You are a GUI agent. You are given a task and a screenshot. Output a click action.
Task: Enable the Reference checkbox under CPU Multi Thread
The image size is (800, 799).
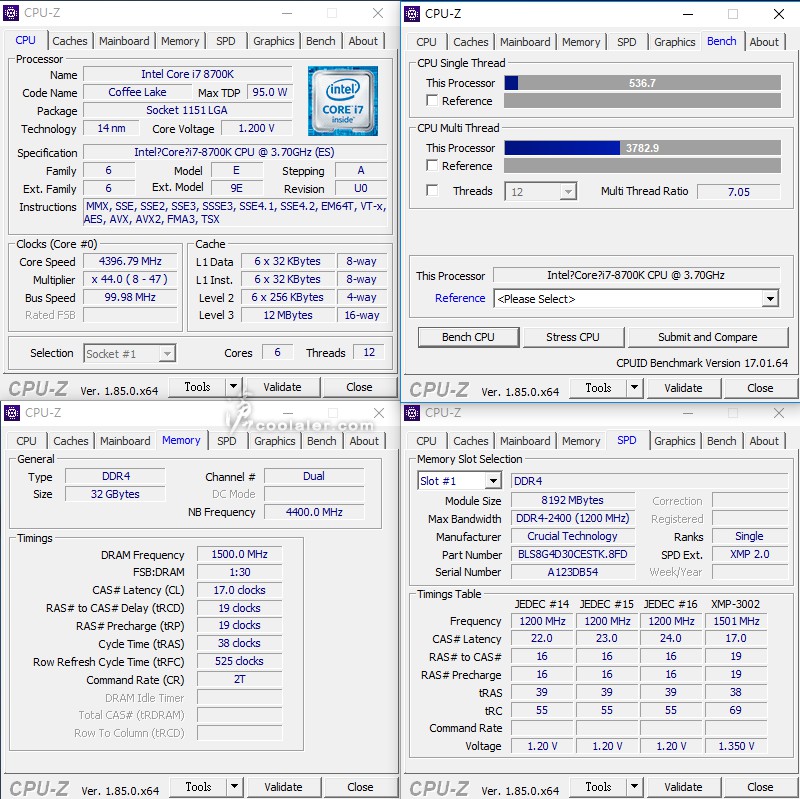click(x=432, y=165)
